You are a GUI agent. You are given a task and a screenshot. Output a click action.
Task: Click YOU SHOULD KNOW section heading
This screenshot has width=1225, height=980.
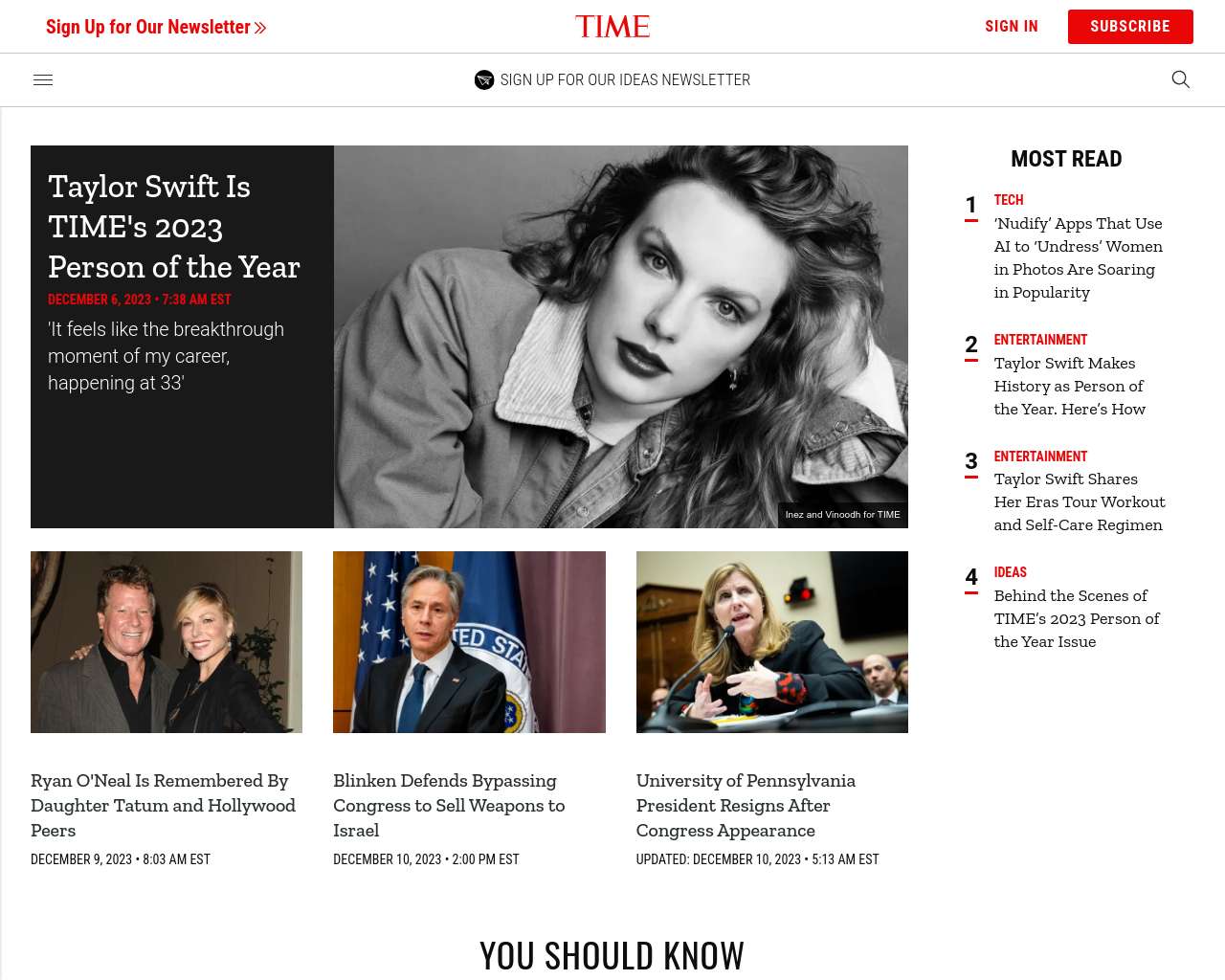612,956
